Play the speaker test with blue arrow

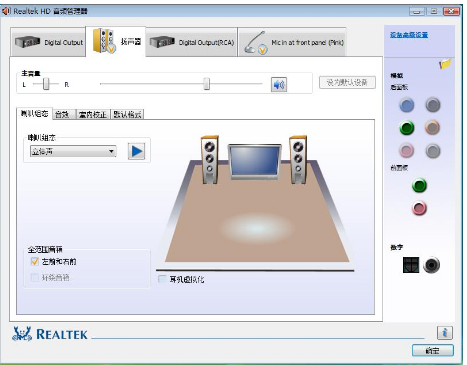coord(136,151)
